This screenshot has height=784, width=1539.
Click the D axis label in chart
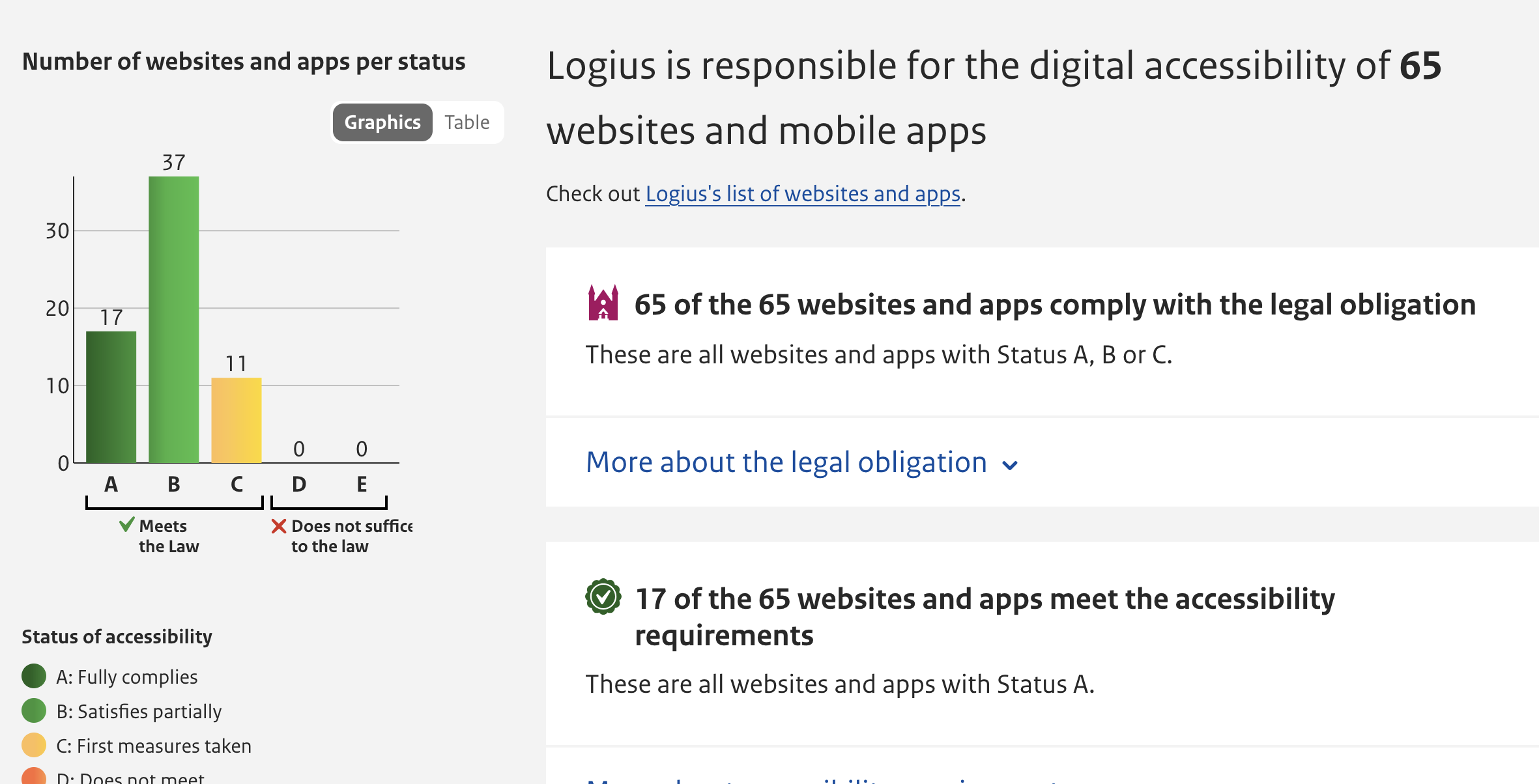point(299,484)
